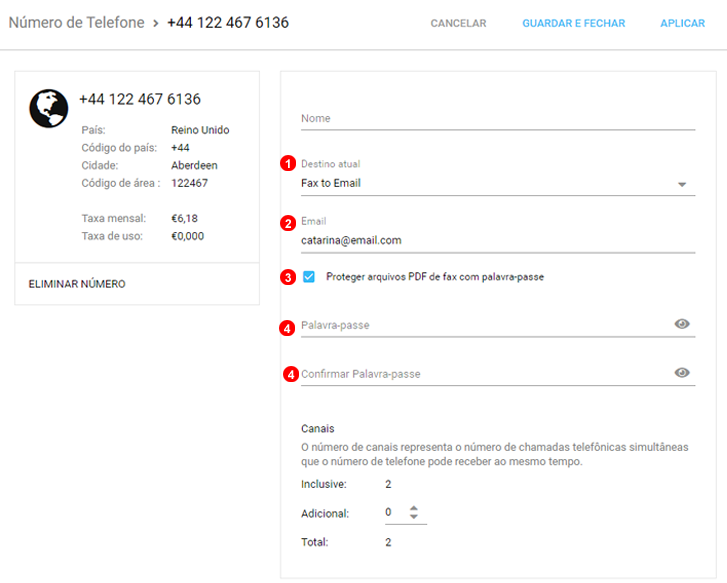Toggle eye icon in Confirmar Palavra-passe field
The height and width of the screenshot is (583, 727).
coord(682,373)
